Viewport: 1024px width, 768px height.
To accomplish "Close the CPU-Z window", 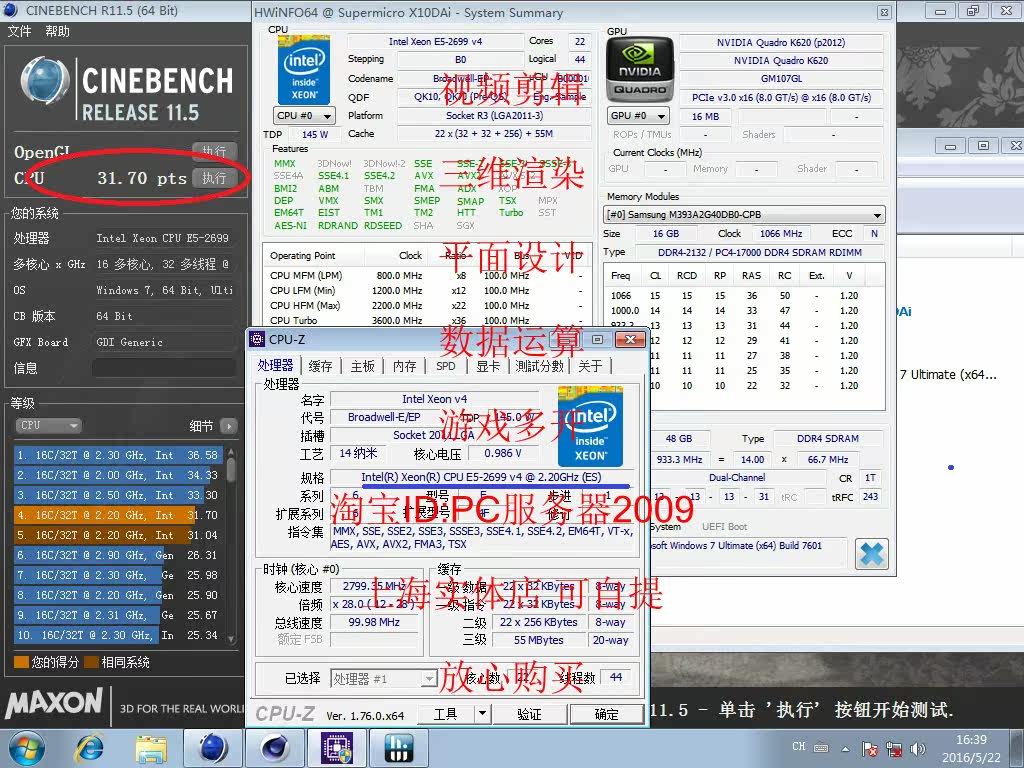I will (x=630, y=339).
